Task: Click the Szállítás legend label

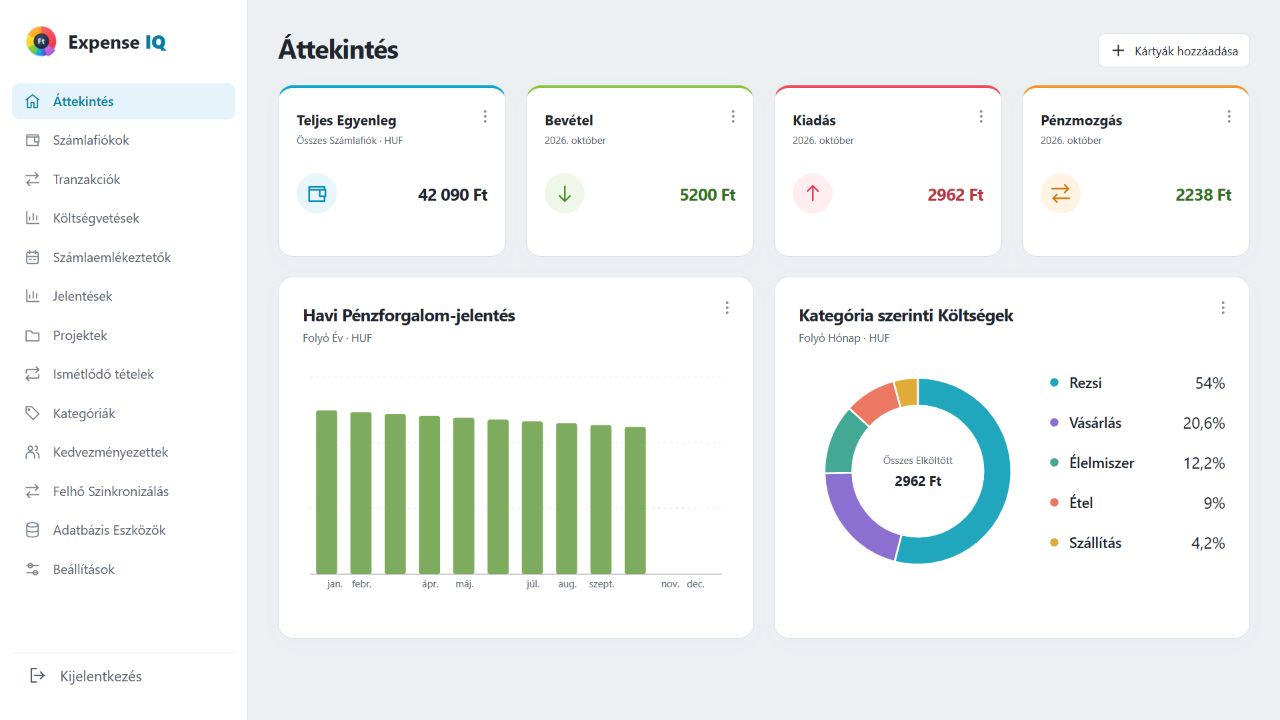Action: click(x=1096, y=543)
